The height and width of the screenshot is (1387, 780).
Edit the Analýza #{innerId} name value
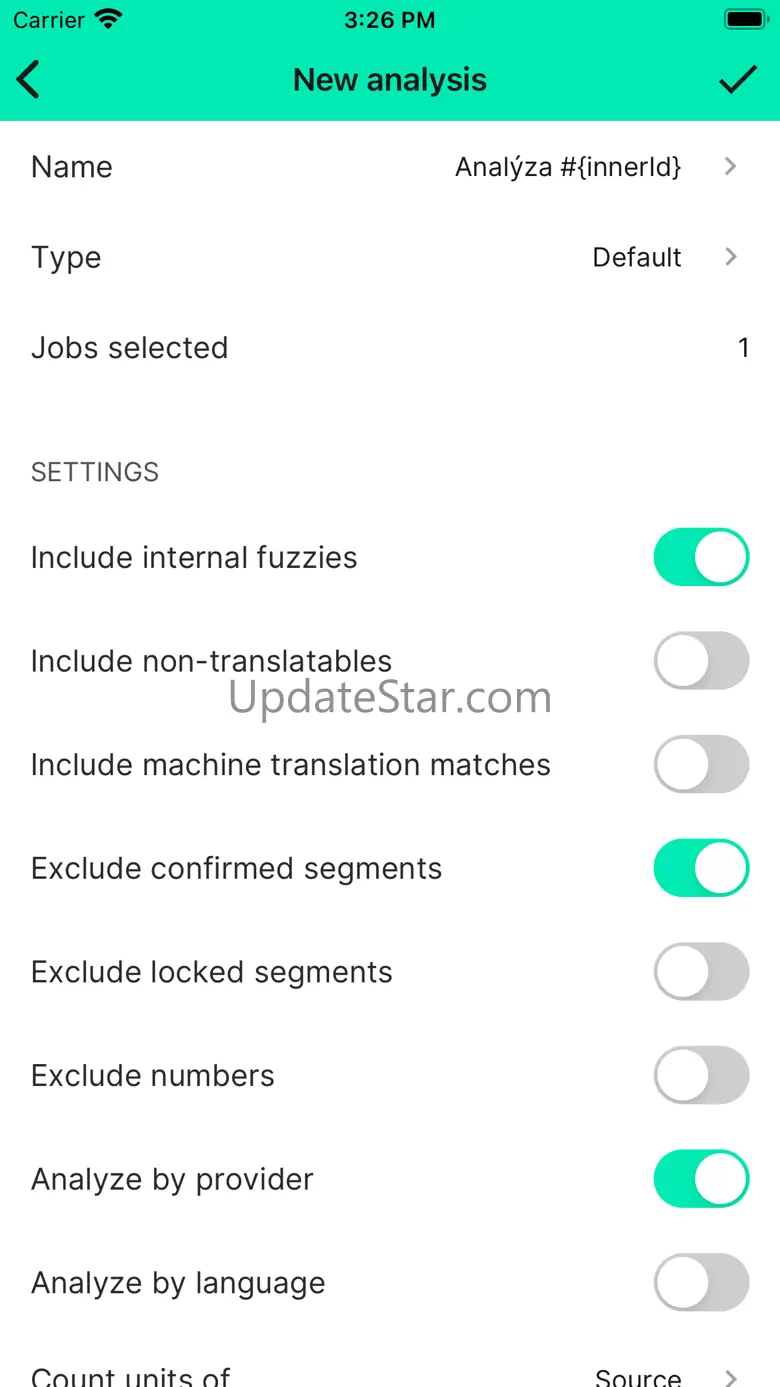(x=568, y=167)
